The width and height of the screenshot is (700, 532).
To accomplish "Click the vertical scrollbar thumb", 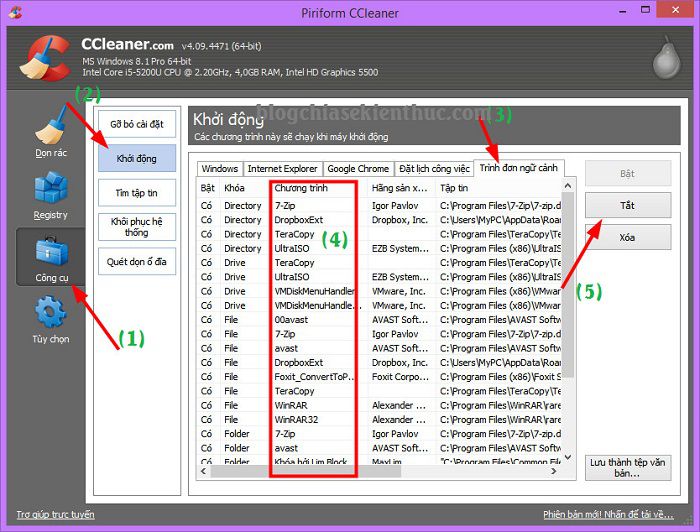I will (568, 285).
